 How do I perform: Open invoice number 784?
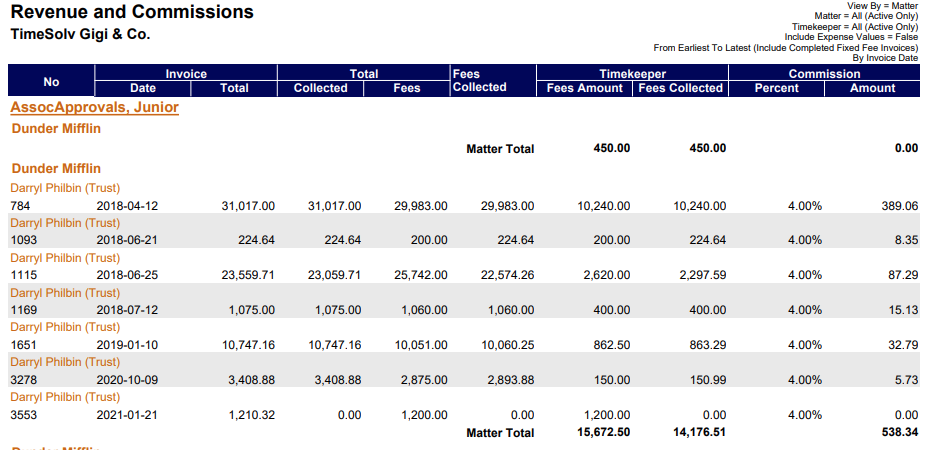point(21,206)
